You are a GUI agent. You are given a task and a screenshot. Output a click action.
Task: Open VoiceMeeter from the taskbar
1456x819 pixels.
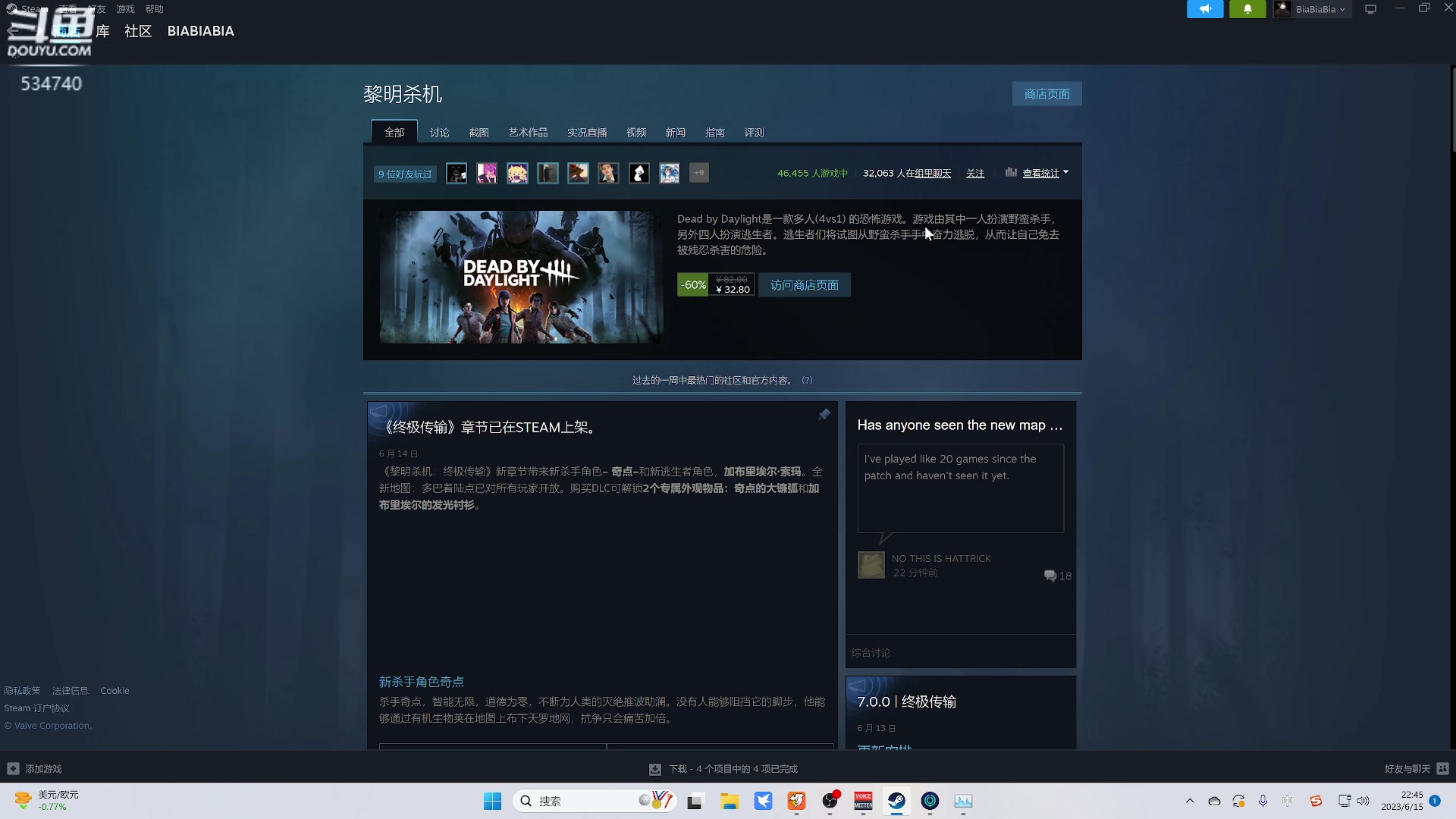(x=863, y=801)
